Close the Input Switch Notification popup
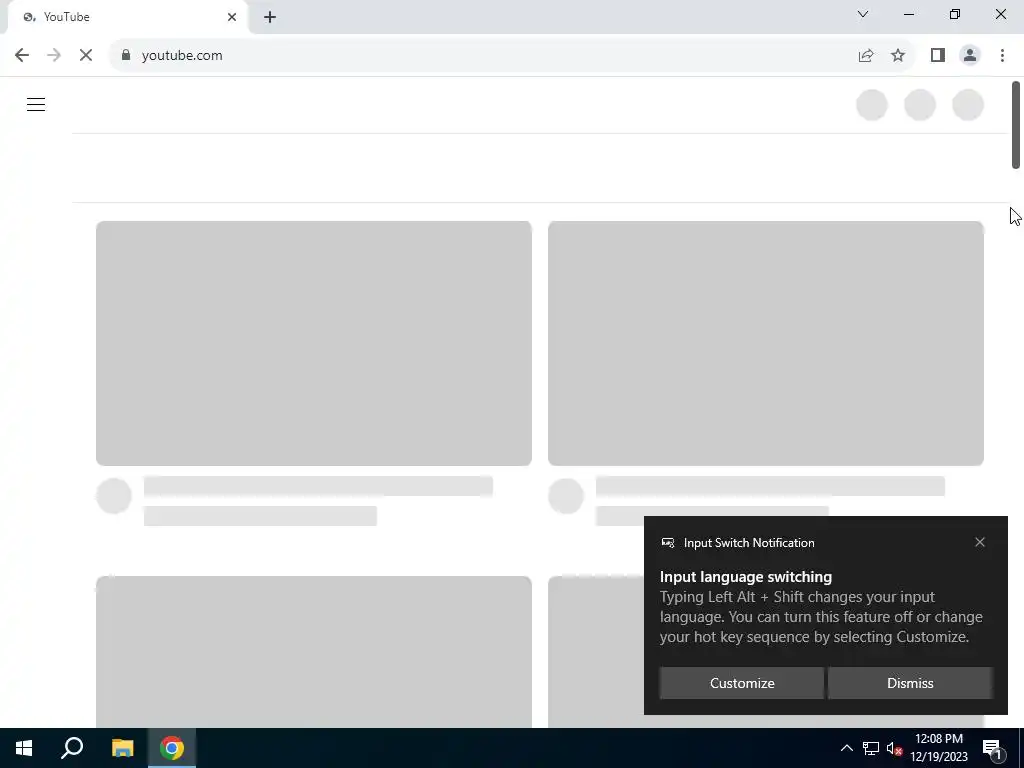This screenshot has height=768, width=1024. coord(980,542)
